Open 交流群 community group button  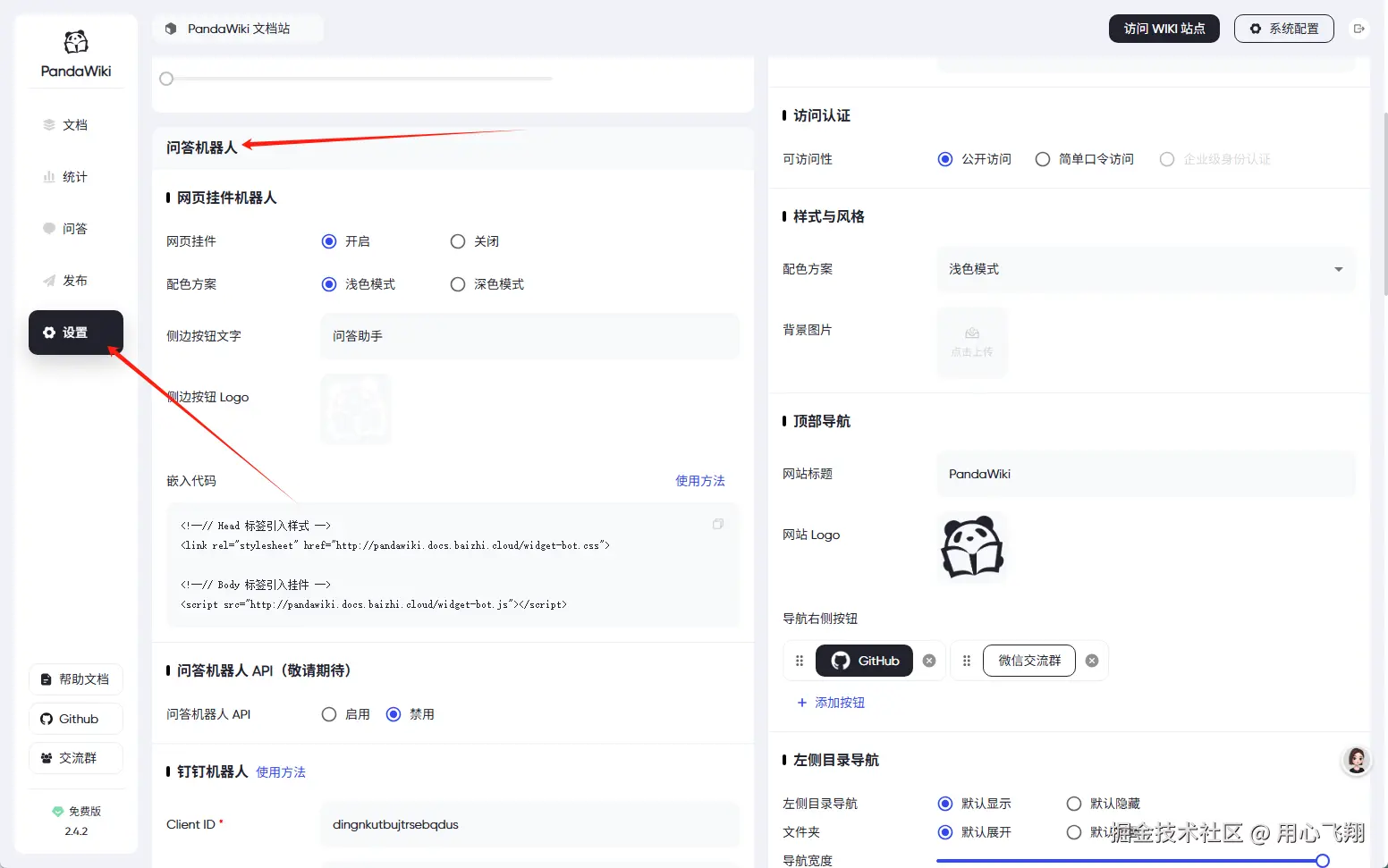[x=76, y=758]
